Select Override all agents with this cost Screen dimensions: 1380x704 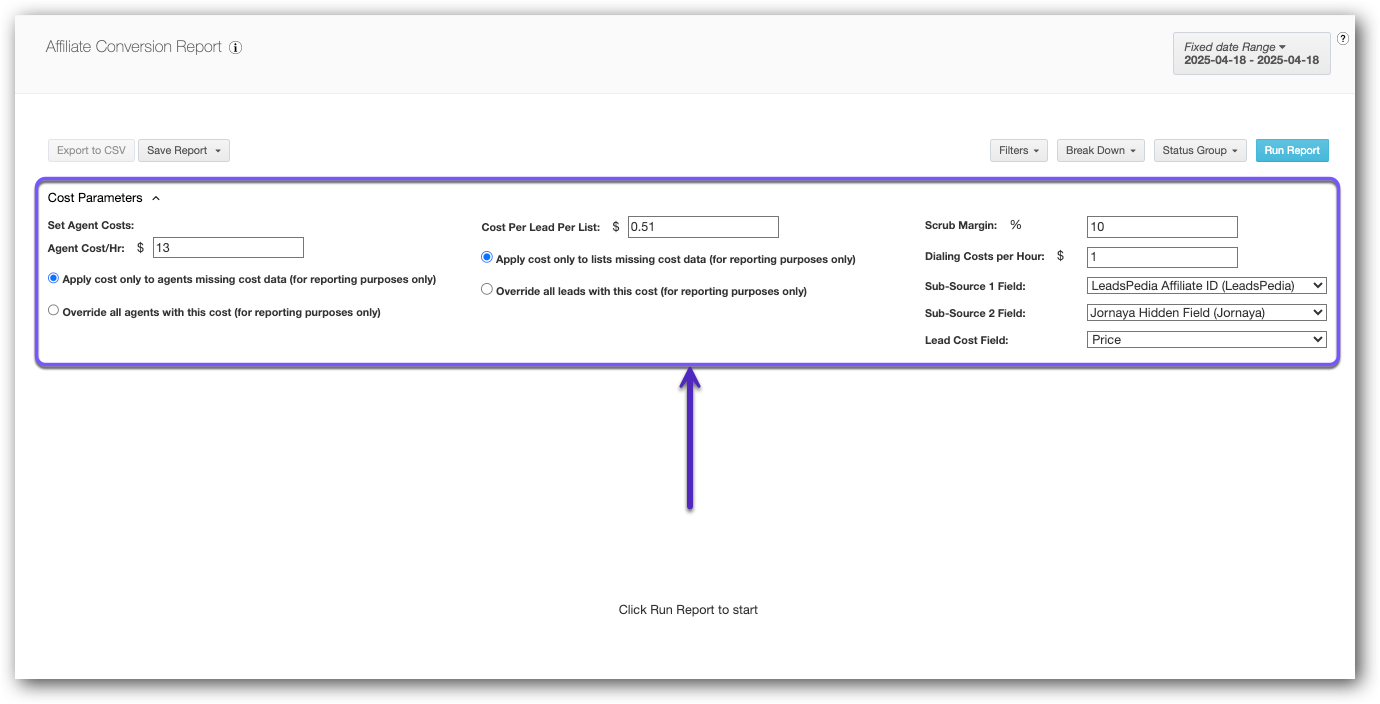click(54, 311)
